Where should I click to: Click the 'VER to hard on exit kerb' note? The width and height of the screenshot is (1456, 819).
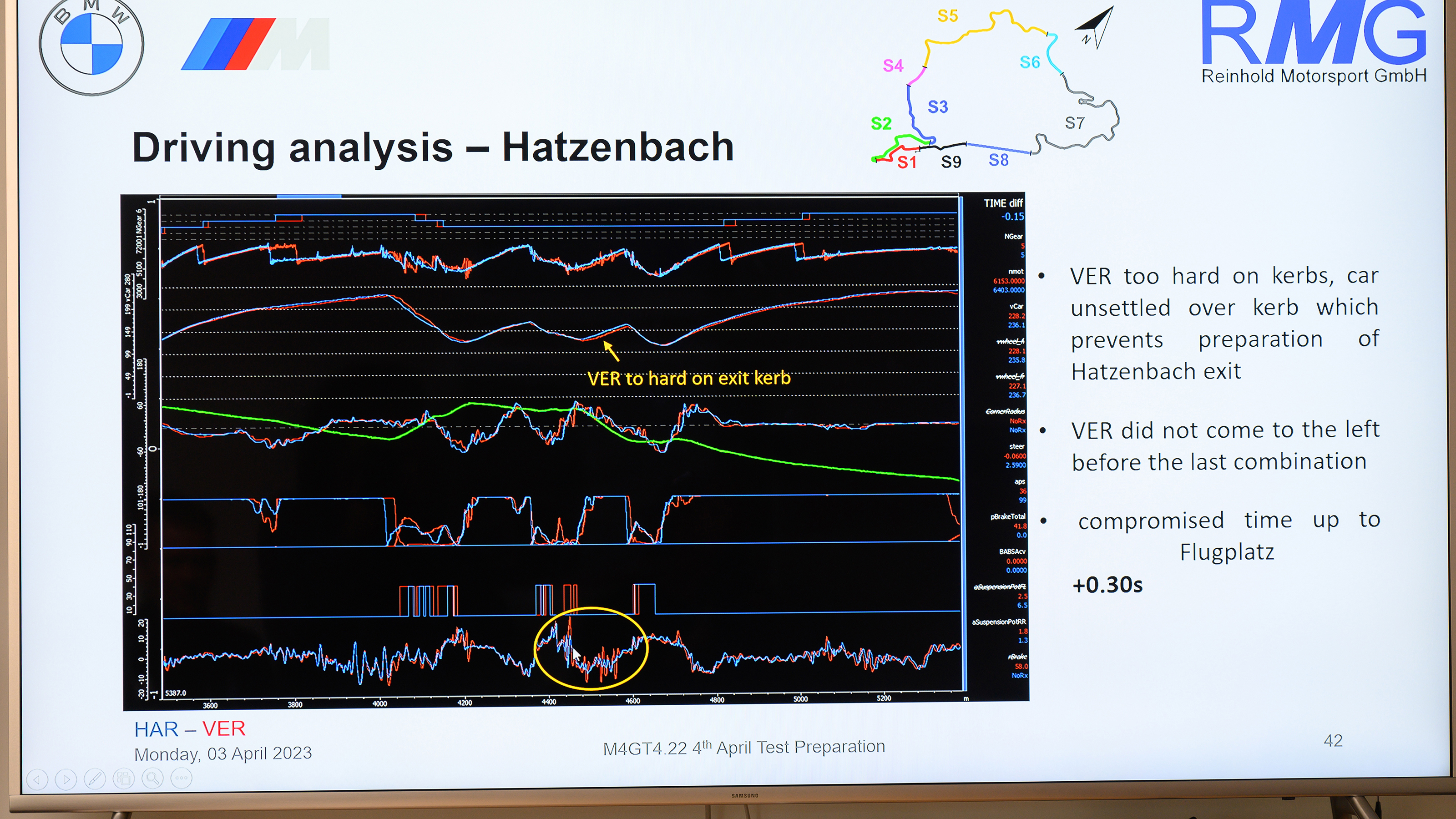click(688, 378)
